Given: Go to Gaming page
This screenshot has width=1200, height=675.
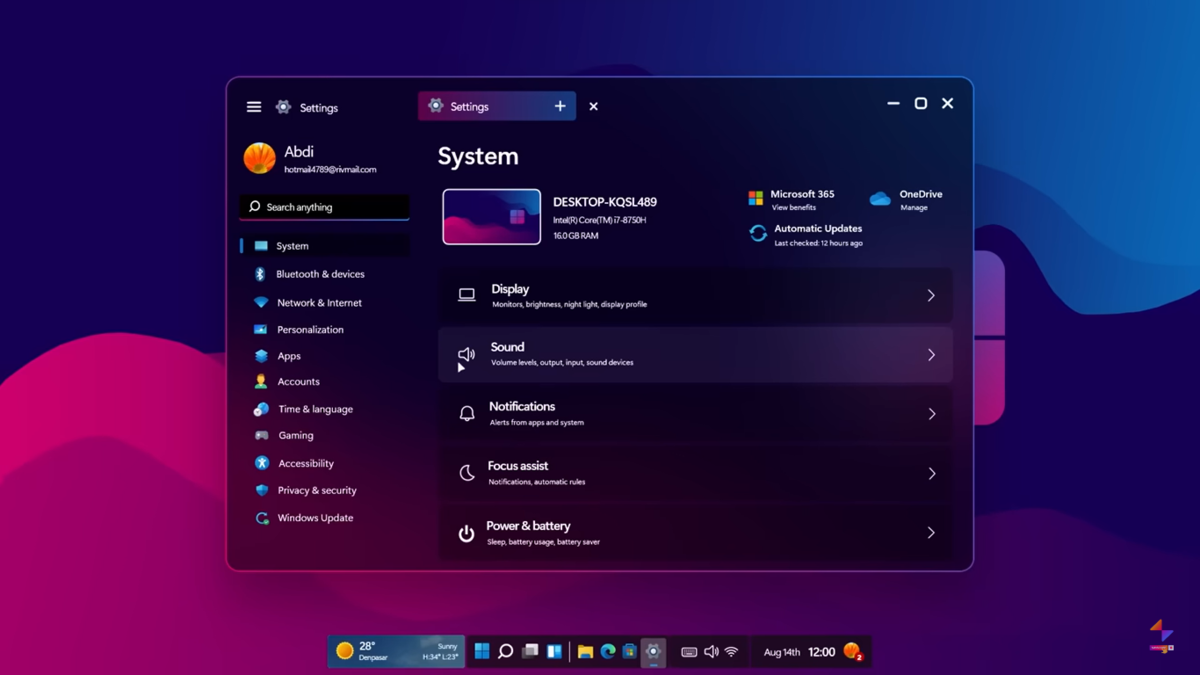Looking at the screenshot, I should pos(296,436).
